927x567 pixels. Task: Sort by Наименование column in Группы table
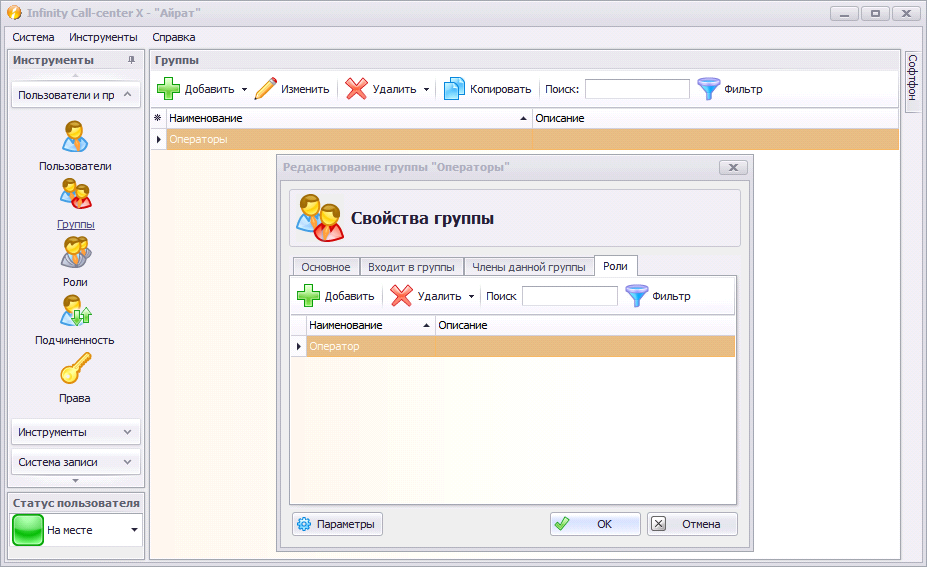pos(349,118)
